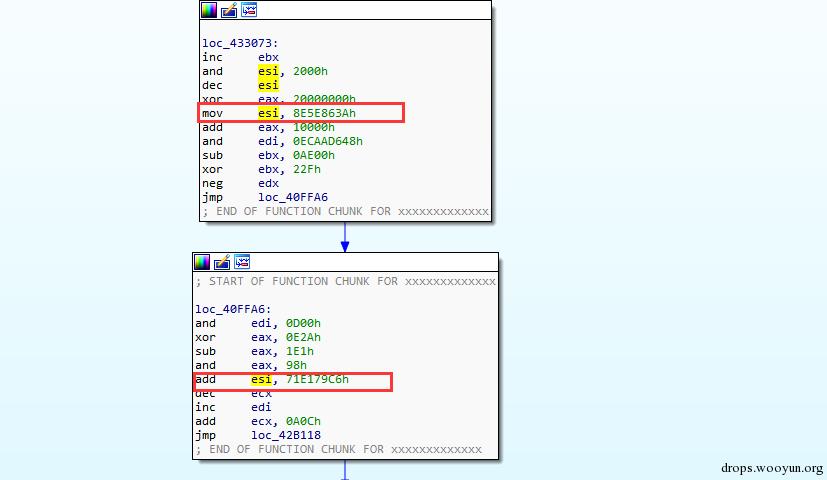Click the blue arrow edge between nodes
The width and height of the screenshot is (827, 480).
(x=345, y=237)
